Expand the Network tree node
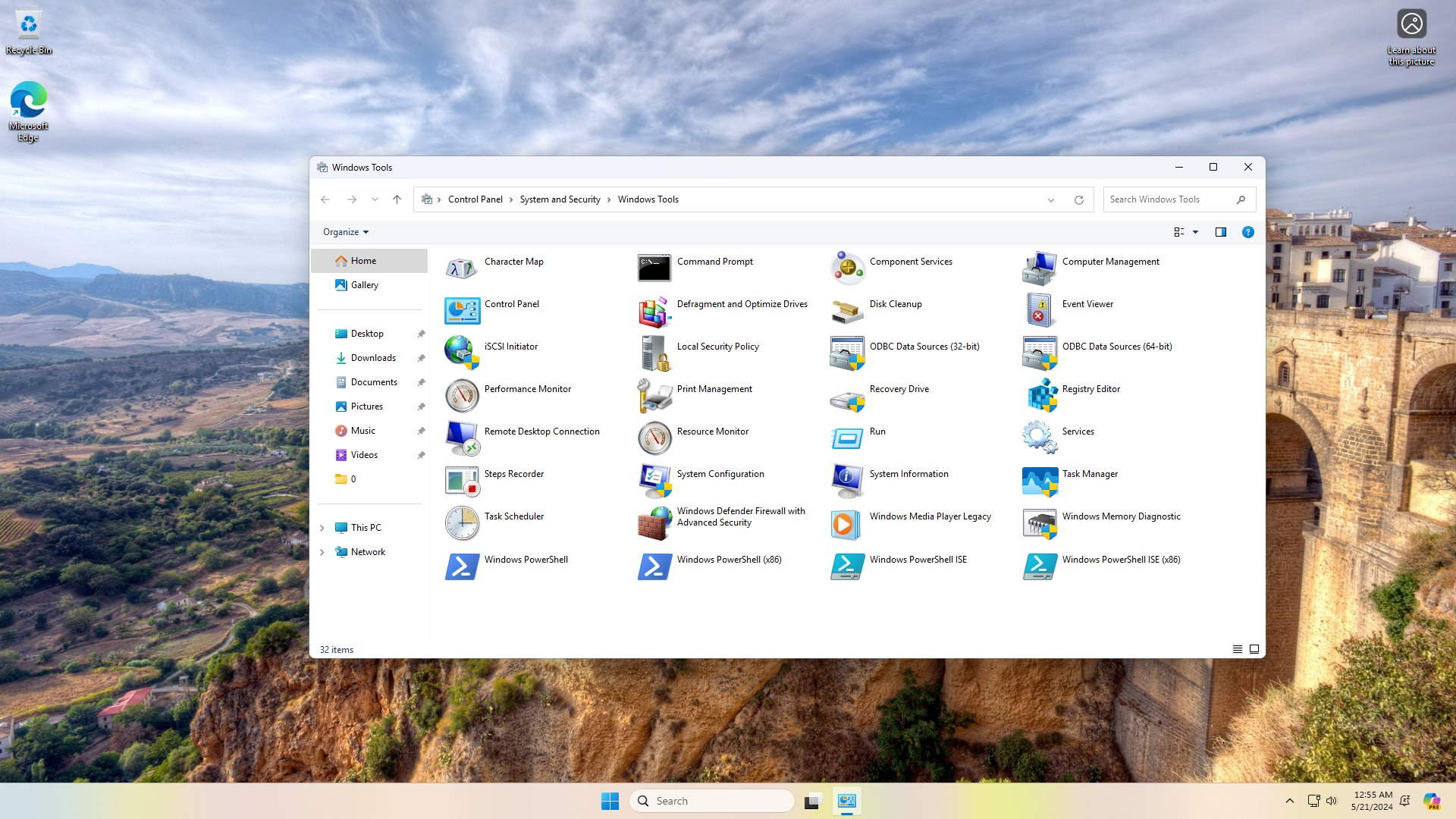The image size is (1456, 819). point(322,552)
